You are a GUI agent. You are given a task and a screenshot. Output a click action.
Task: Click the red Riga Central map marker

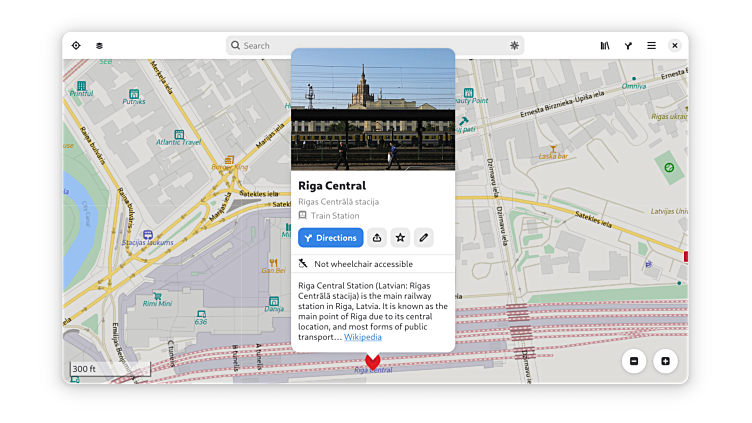[373, 360]
